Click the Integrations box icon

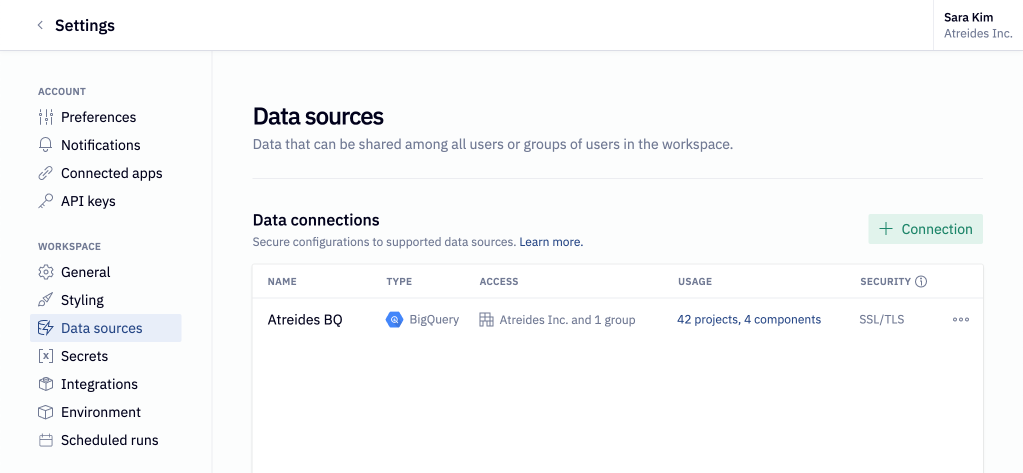pyautogui.click(x=46, y=384)
